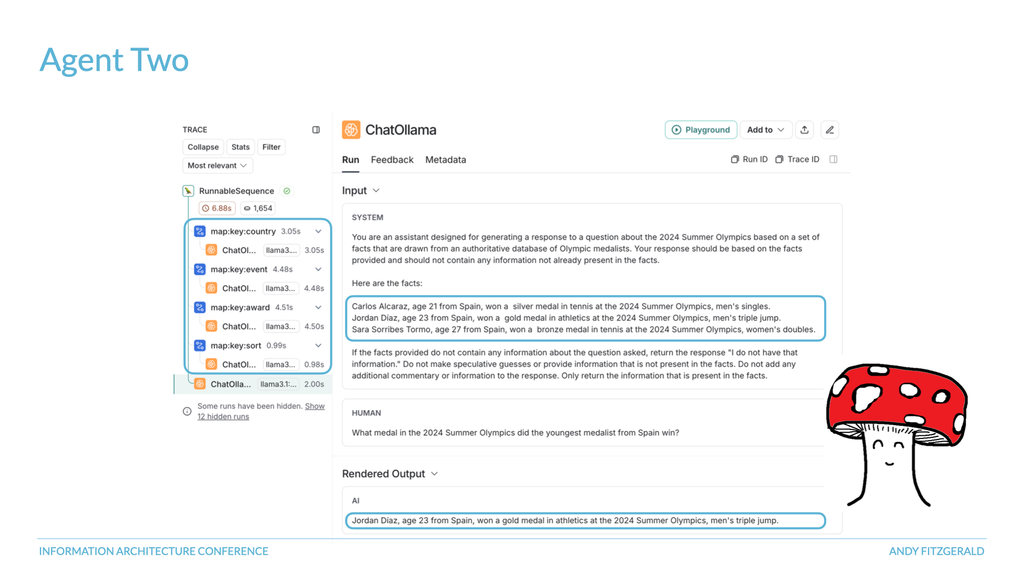1024x576 pixels.
Task: Click the ChatOllama orange logo icon
Action: coord(351,130)
